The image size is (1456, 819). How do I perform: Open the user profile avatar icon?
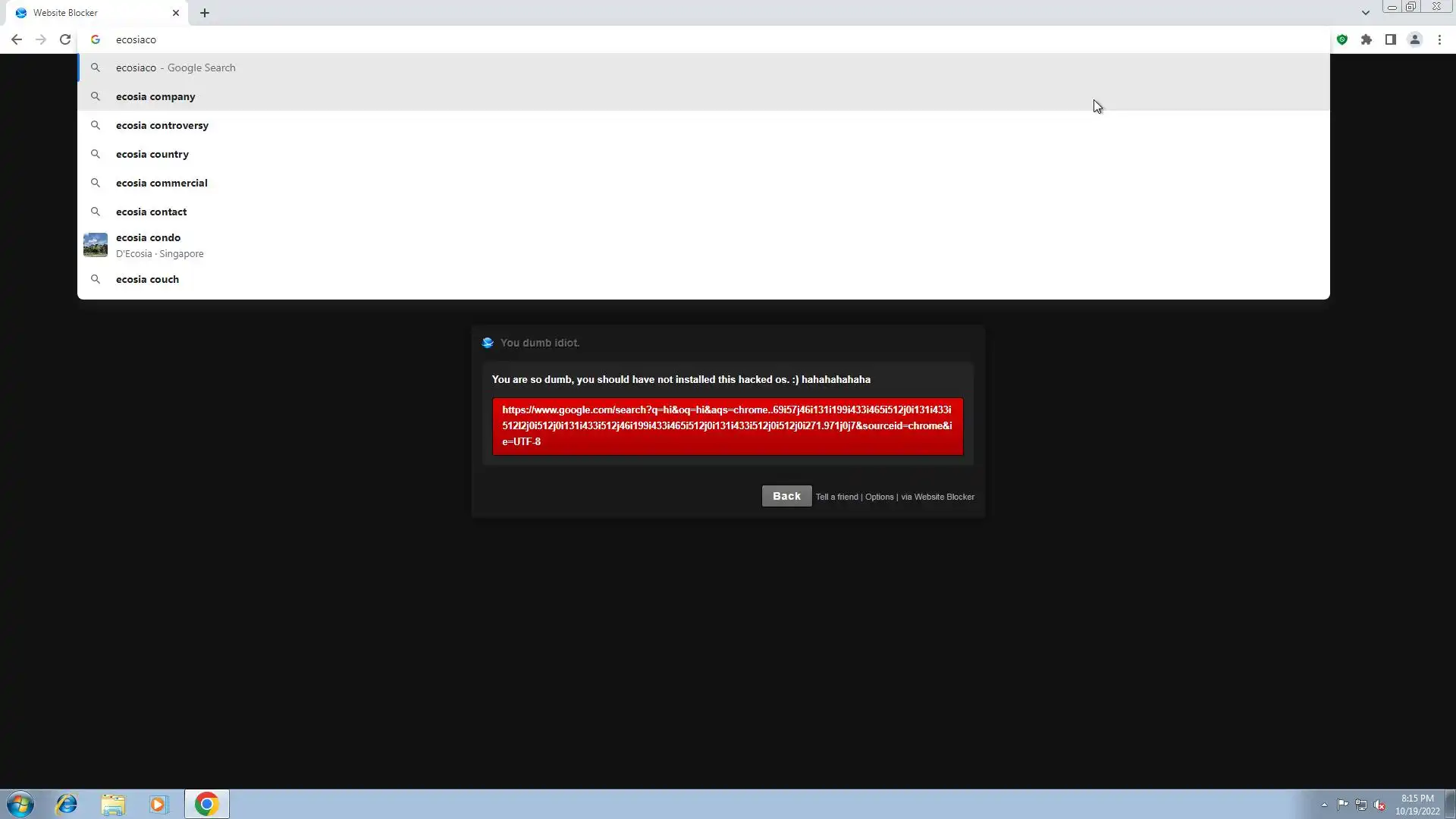tap(1414, 39)
